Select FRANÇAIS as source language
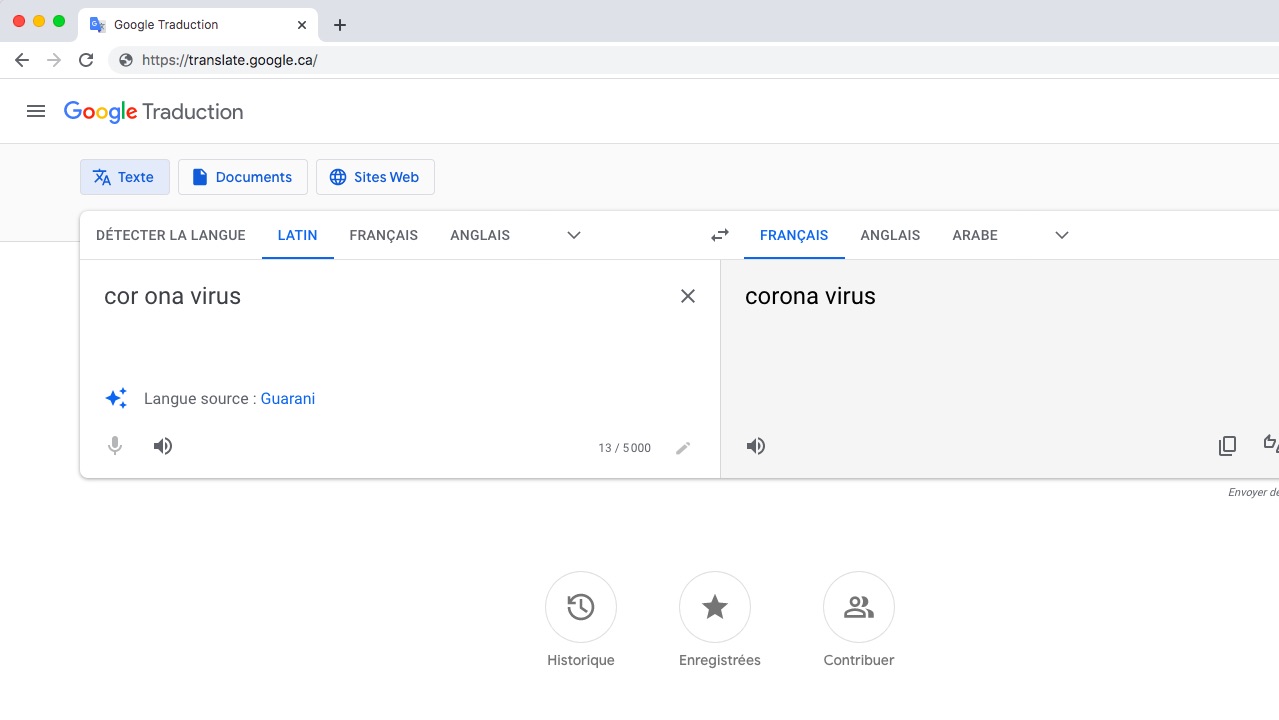This screenshot has height=720, width=1279. 384,235
